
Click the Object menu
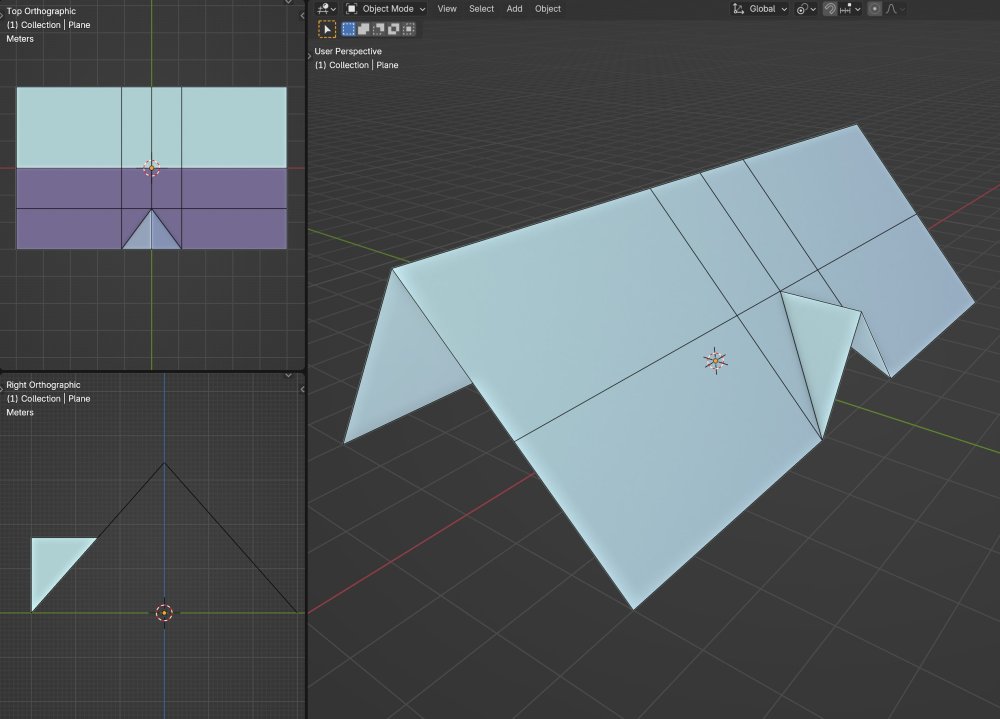click(548, 9)
